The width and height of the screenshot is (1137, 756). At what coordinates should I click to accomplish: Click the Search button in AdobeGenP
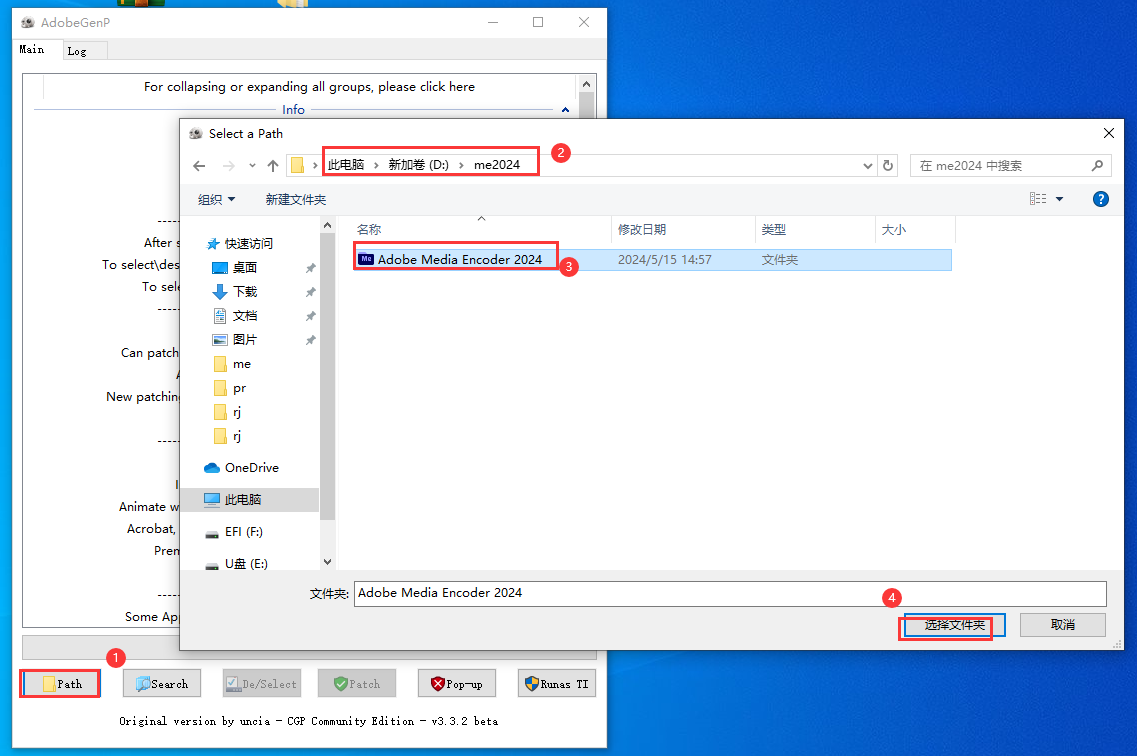[x=162, y=684]
